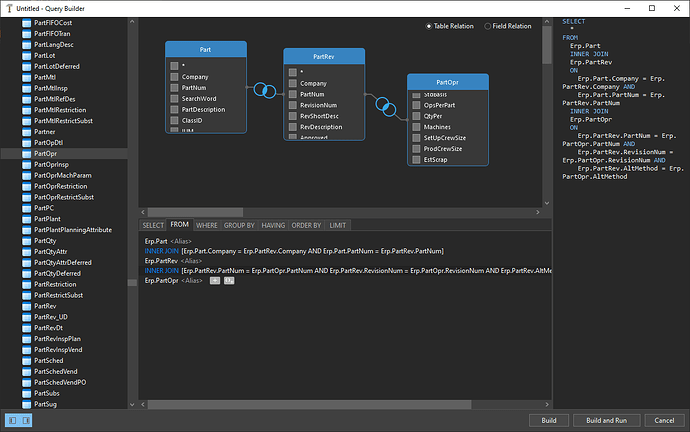690x432 pixels.
Task: Select the highlighted PartOpr row in list
Action: pos(64,154)
